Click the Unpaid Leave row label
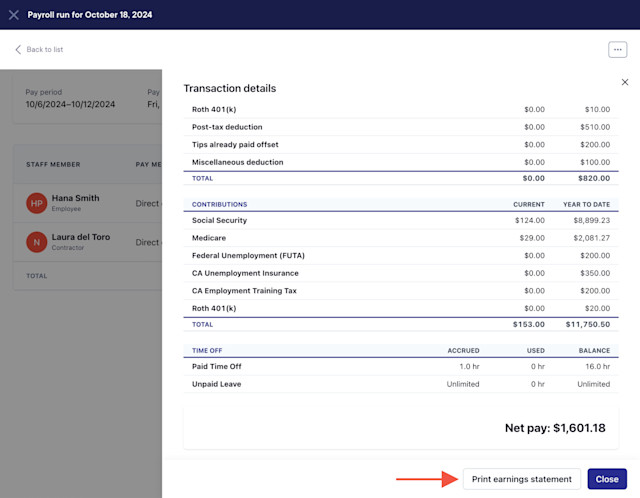The width and height of the screenshot is (640, 498). (x=216, y=384)
